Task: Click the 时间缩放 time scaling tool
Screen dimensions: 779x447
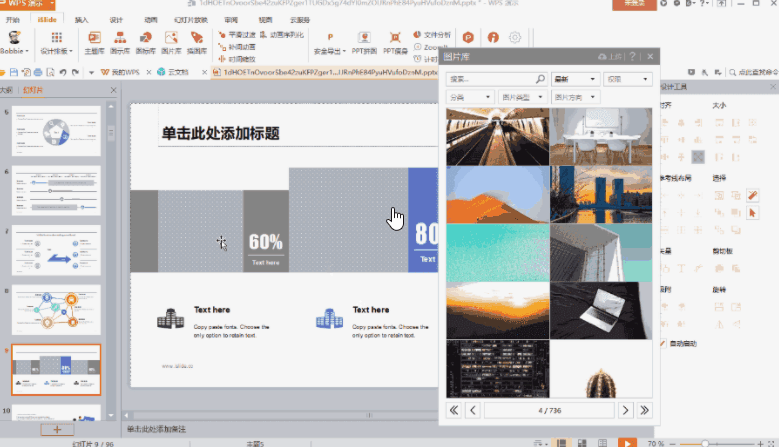Action: point(237,59)
